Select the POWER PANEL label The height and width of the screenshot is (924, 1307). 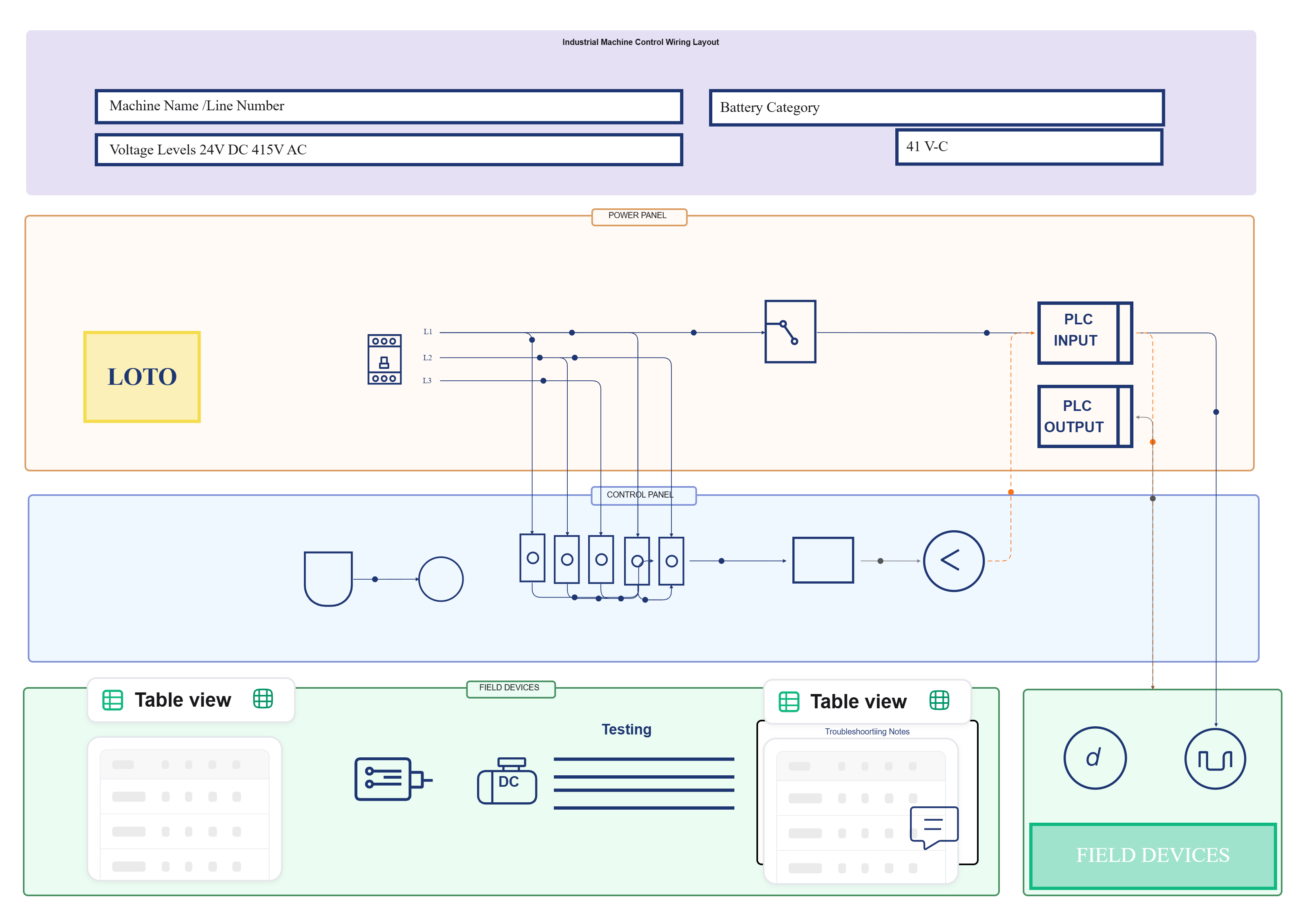(639, 216)
